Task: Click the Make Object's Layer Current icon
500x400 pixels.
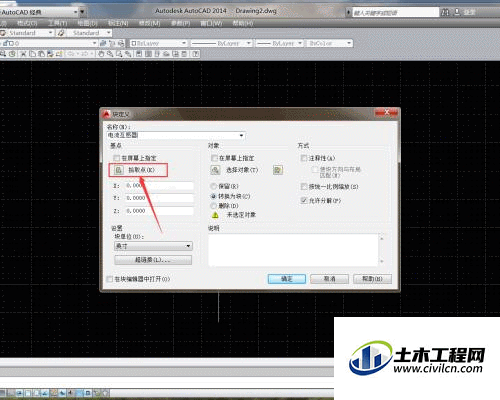Action: click(103, 43)
